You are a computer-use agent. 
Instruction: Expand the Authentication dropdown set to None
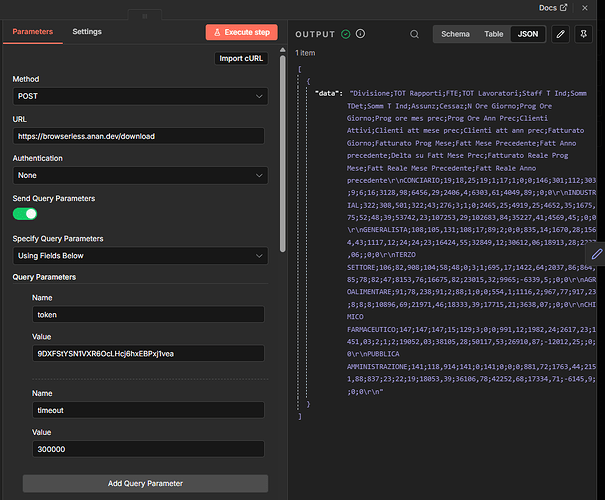tap(140, 175)
